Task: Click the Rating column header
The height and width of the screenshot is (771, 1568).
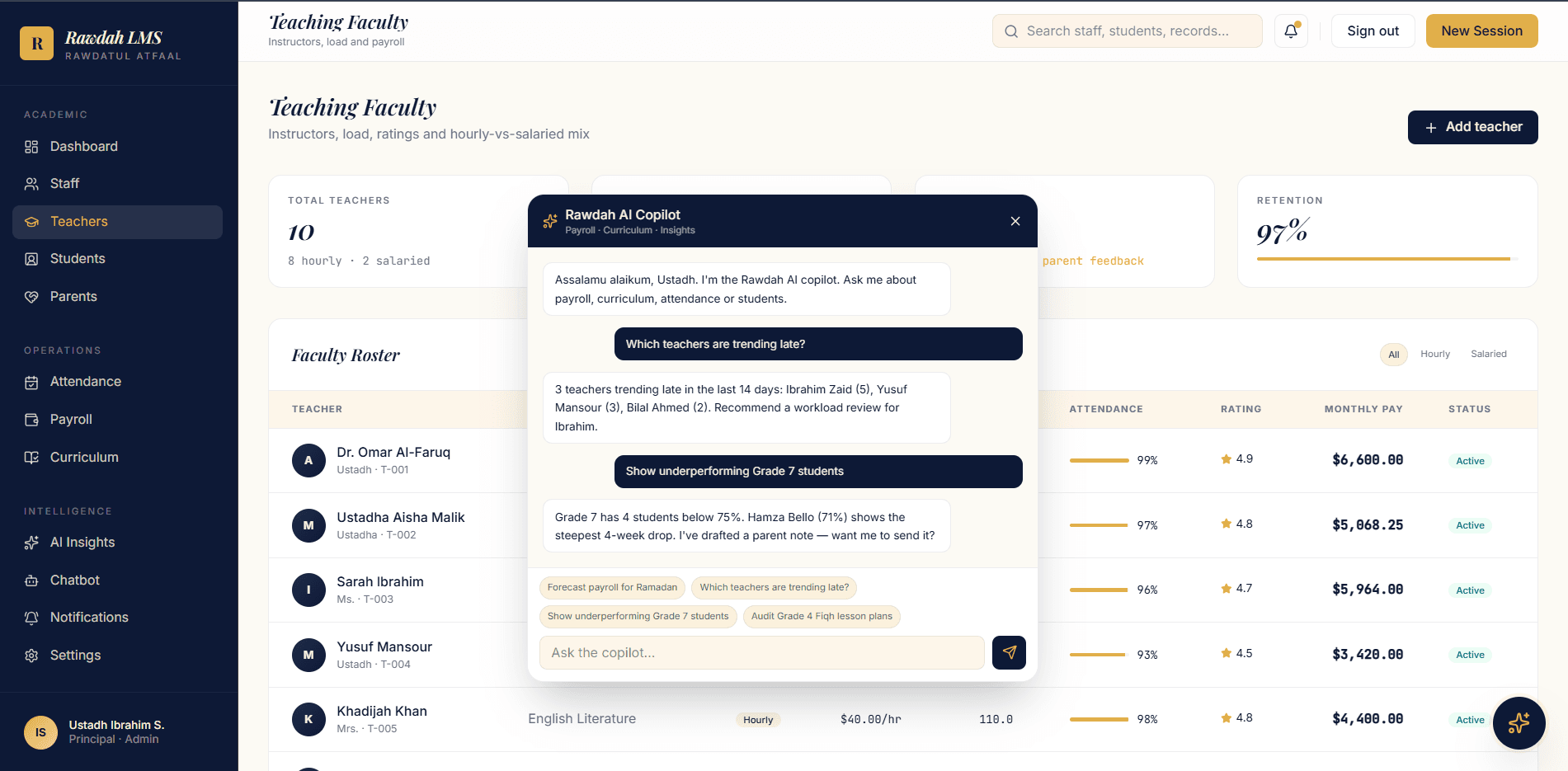Action: (1241, 409)
